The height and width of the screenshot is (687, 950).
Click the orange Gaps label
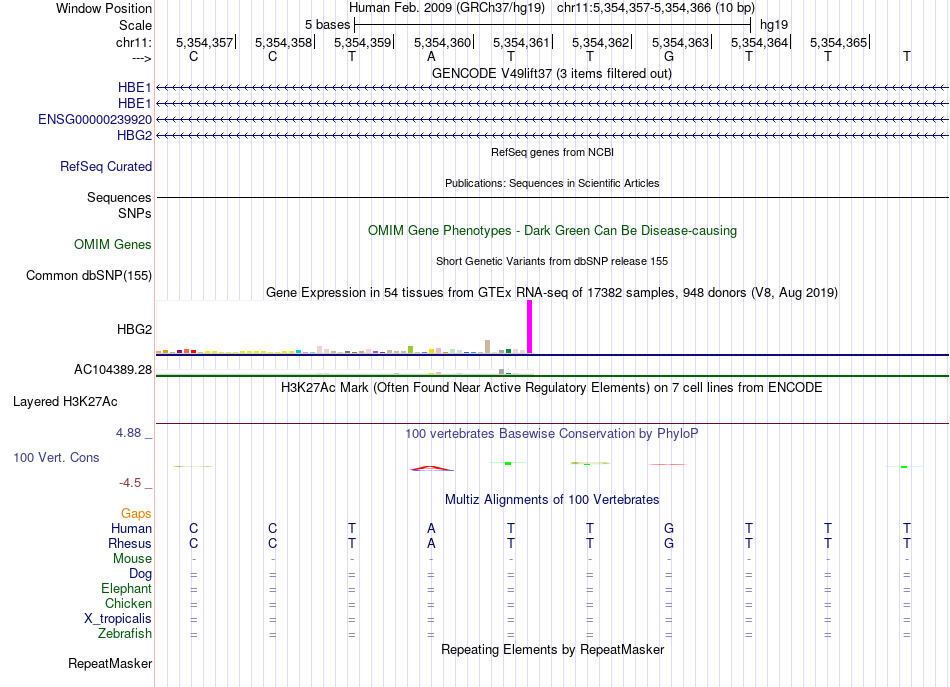(x=136, y=513)
